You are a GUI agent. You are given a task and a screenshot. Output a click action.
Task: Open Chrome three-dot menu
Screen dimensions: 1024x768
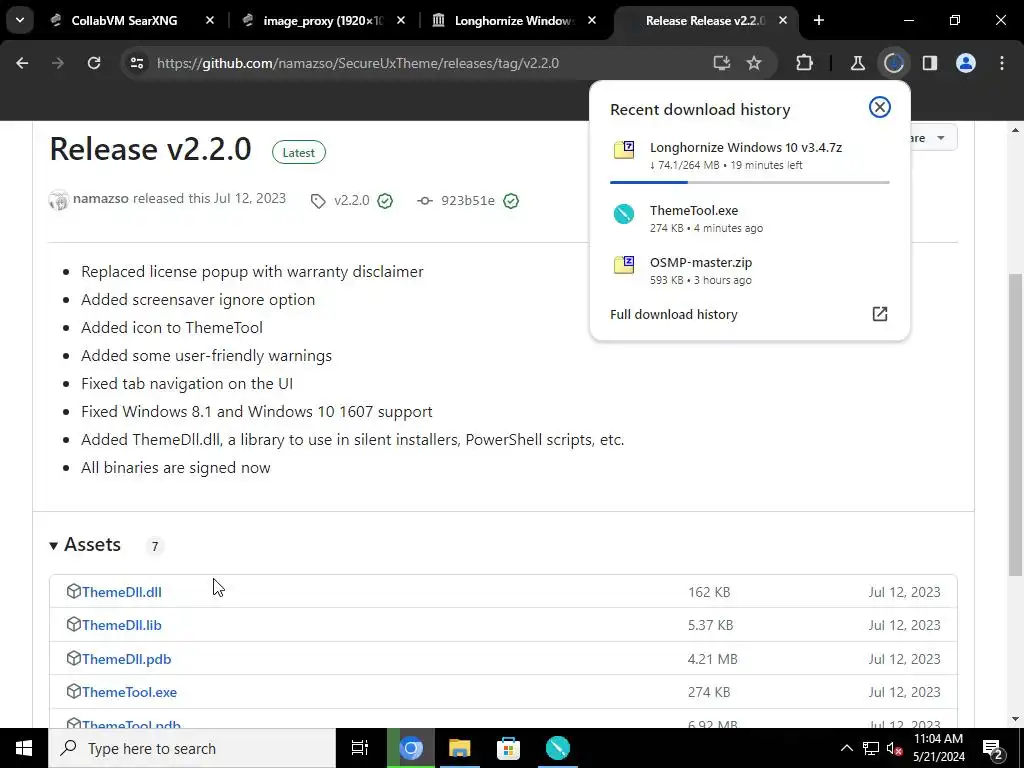pos(1002,63)
